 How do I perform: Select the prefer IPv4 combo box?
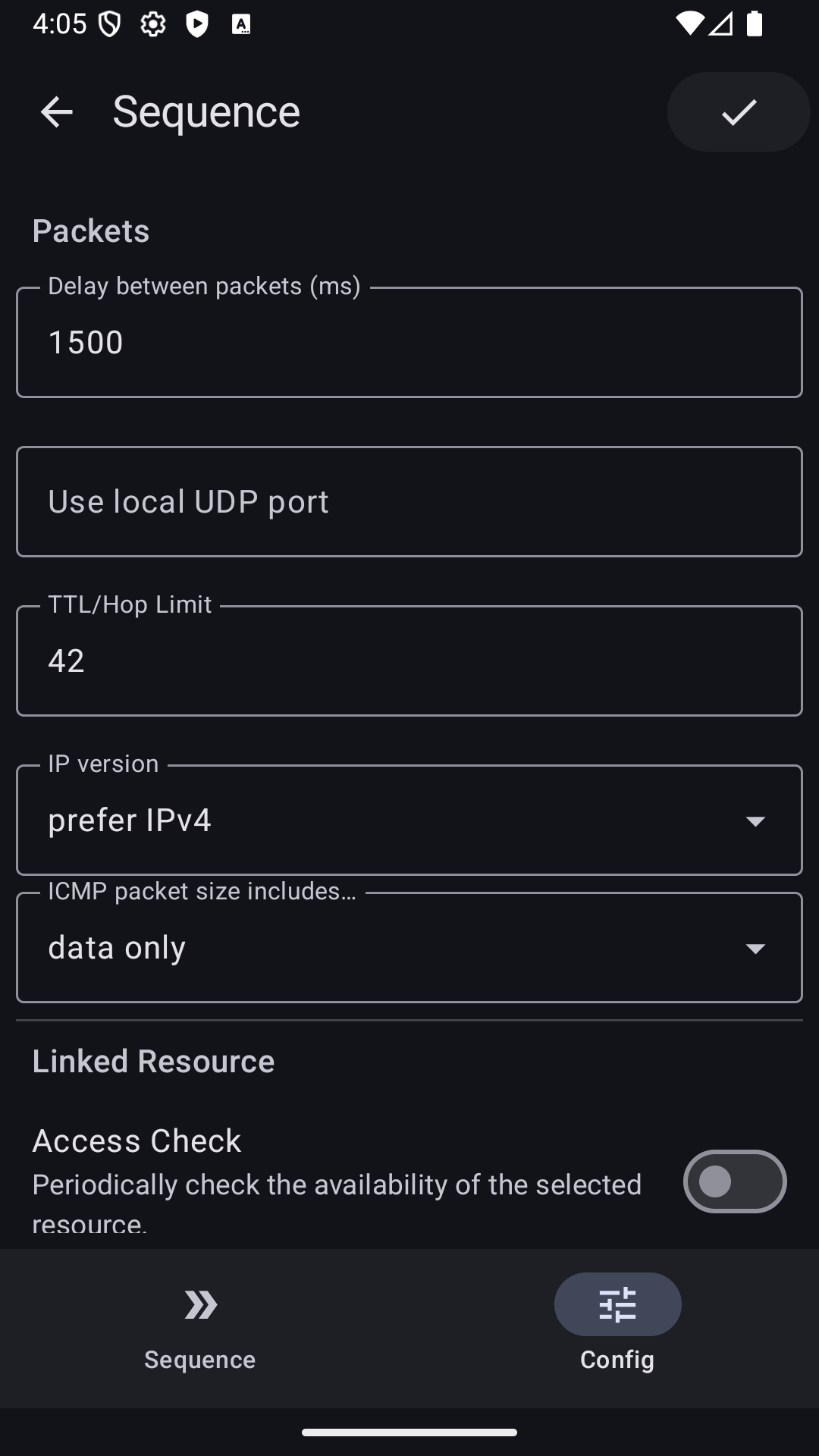379,821
